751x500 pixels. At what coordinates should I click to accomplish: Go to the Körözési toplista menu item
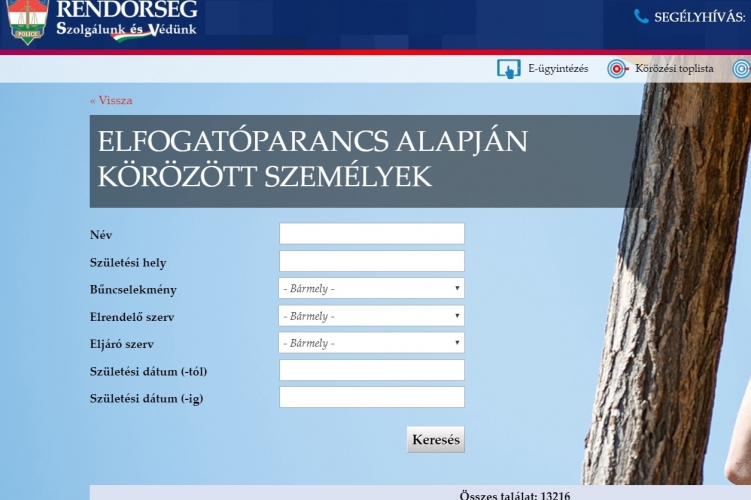tap(674, 69)
